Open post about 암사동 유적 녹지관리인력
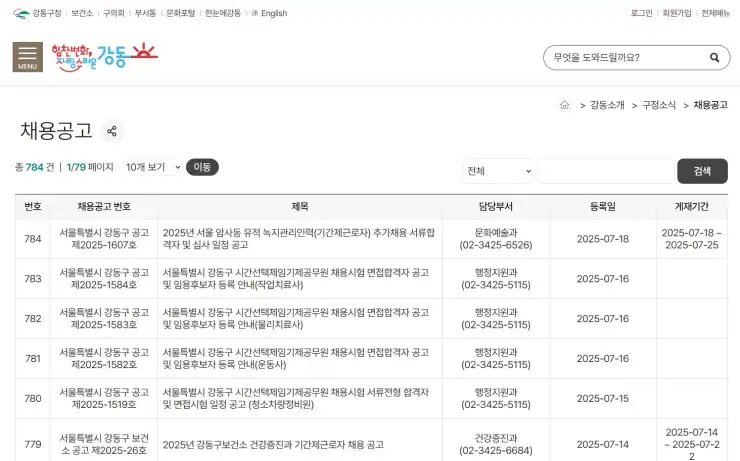 pos(299,239)
